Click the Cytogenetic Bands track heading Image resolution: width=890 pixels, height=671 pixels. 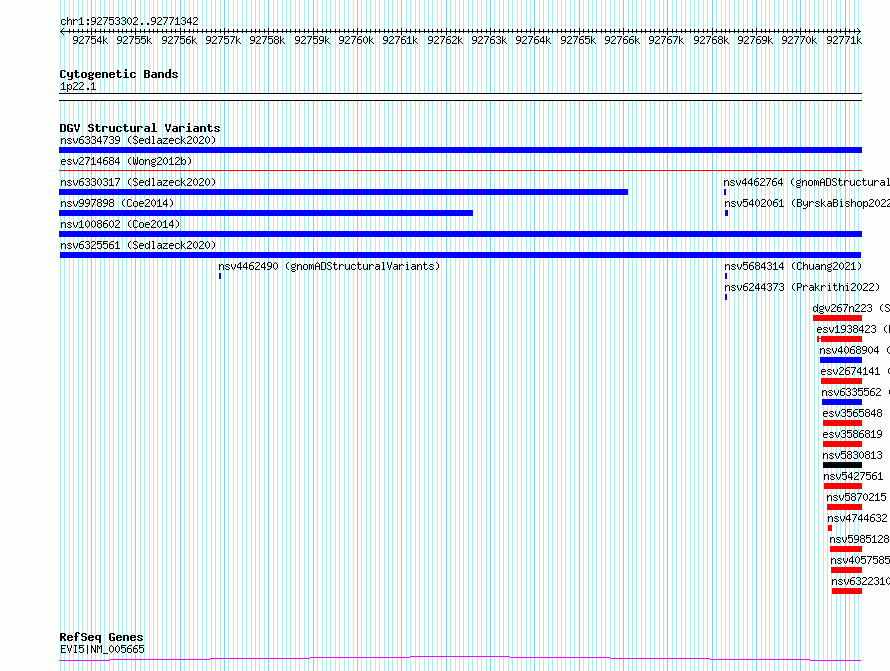coord(119,74)
